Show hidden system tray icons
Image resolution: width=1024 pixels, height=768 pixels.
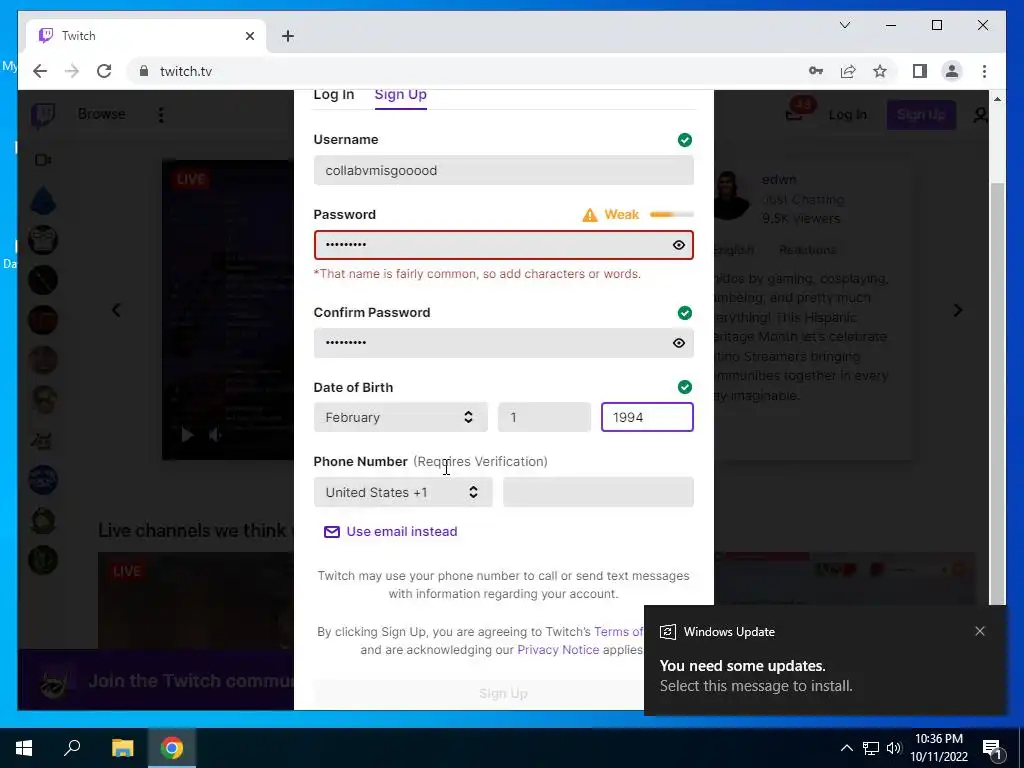[x=846, y=748]
